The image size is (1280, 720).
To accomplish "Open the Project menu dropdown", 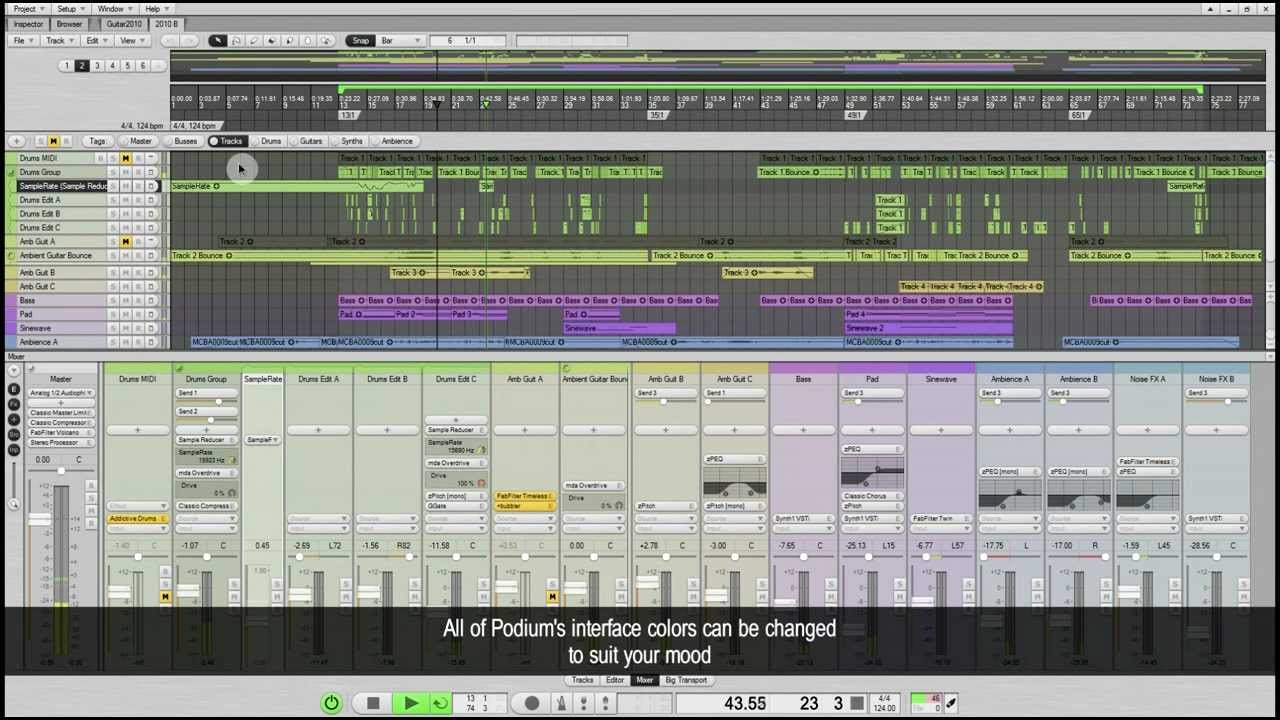I will pos(28,9).
